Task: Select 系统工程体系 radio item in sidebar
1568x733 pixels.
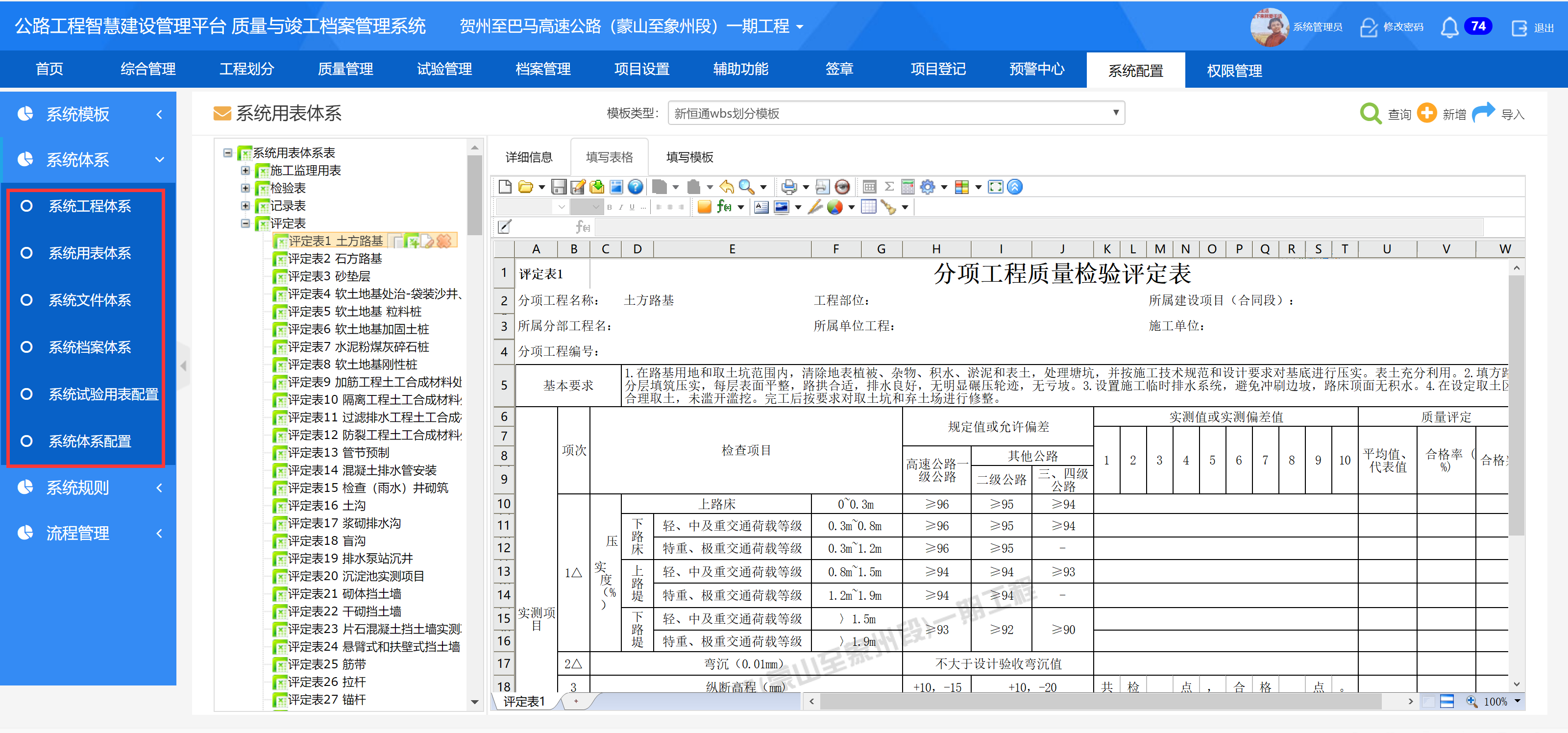Action: tap(90, 206)
